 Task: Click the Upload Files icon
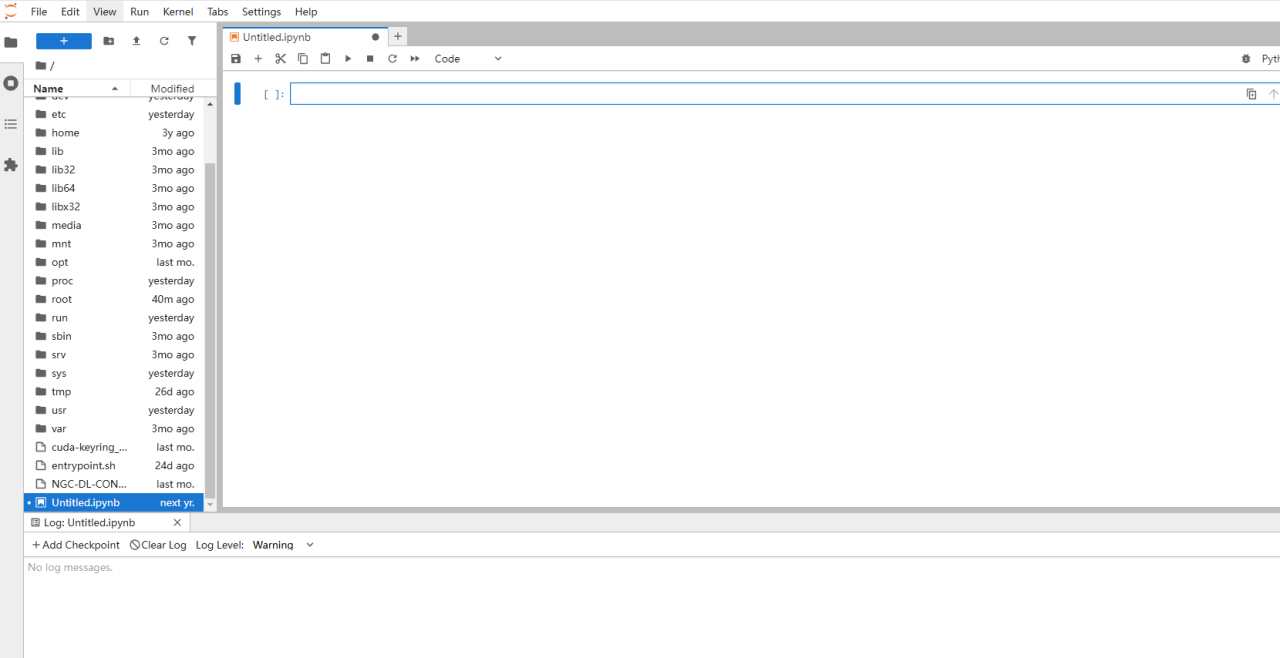(136, 41)
